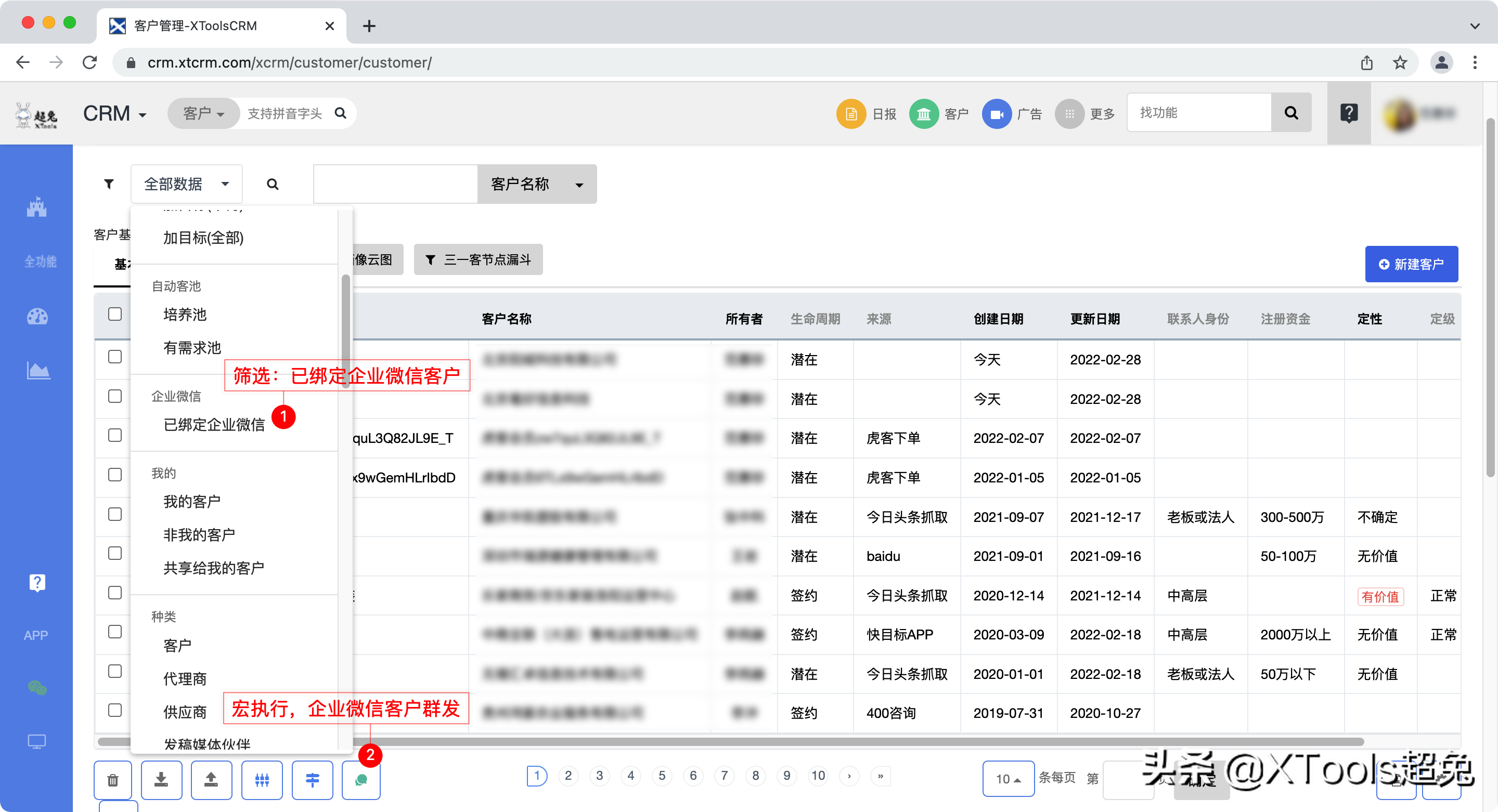1498x812 pixels.
Task: Click the trash delete icon in bottom toolbar
Action: (113, 779)
